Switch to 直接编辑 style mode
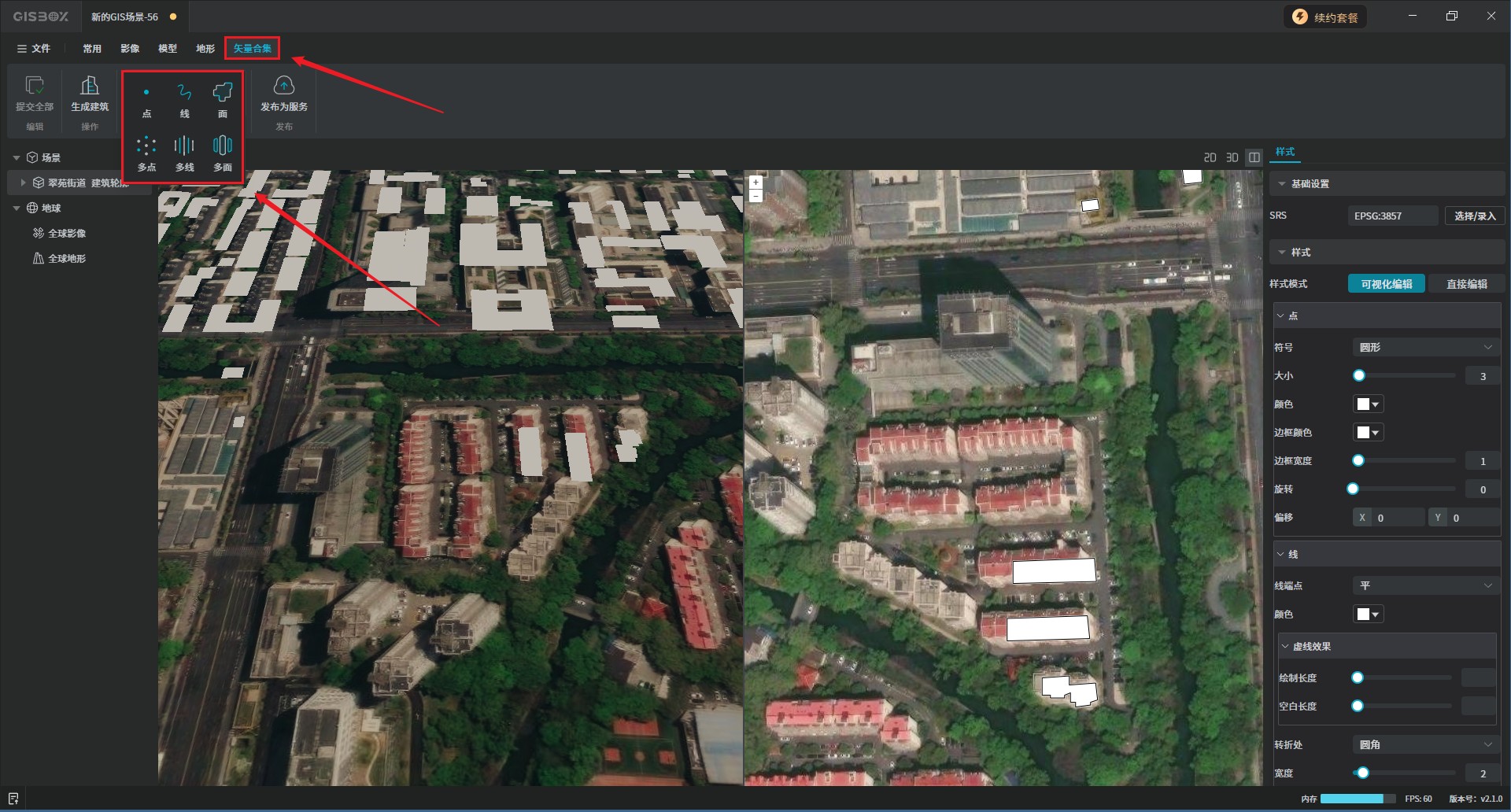Image resolution: width=1511 pixels, height=812 pixels. click(x=1466, y=284)
